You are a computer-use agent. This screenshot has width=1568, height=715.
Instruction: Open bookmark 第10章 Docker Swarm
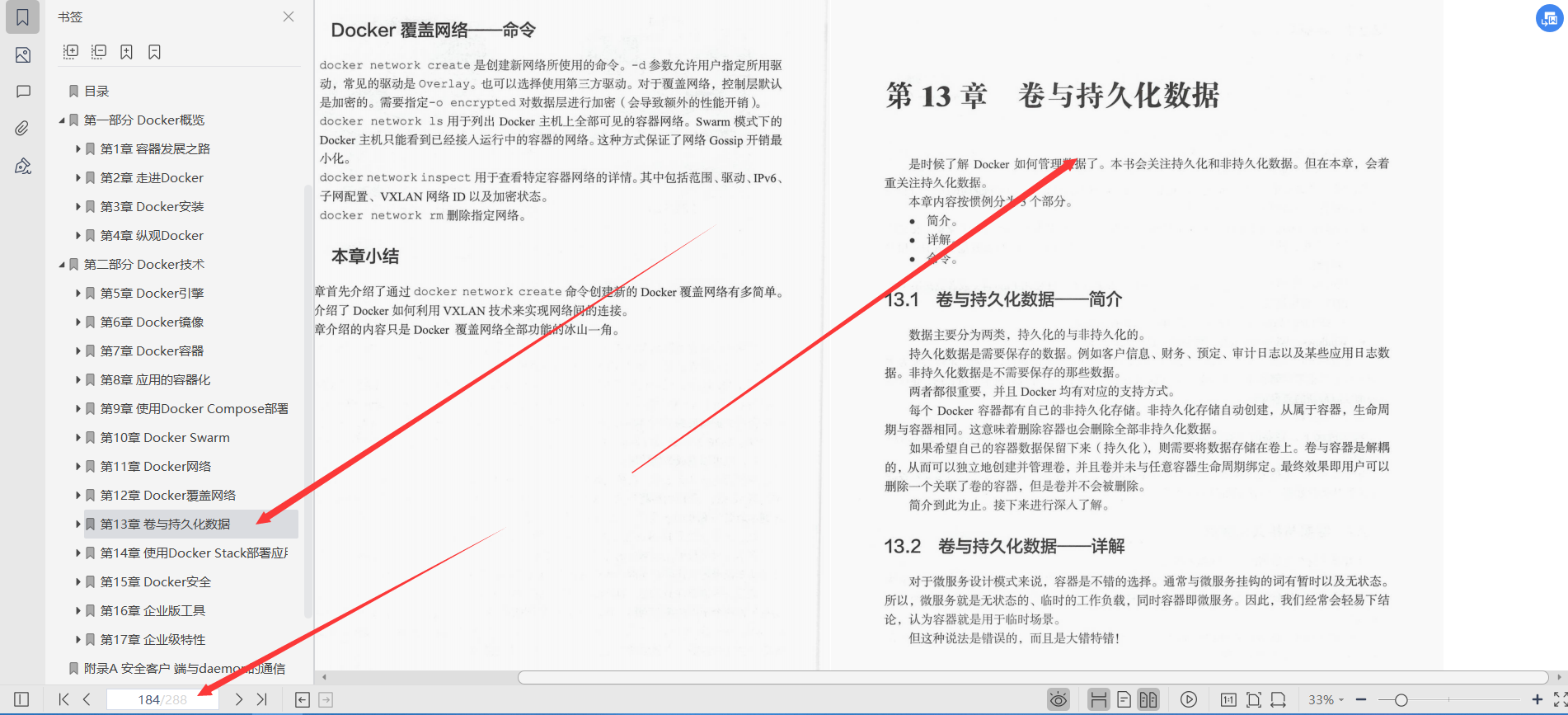pos(165,438)
